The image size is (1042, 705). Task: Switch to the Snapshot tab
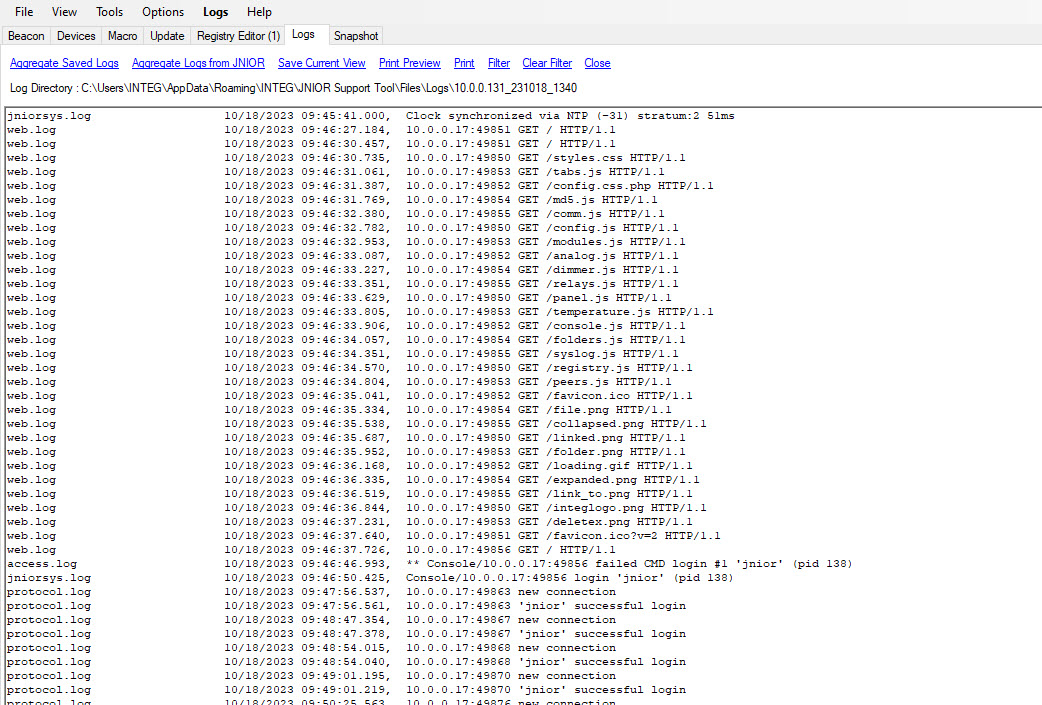355,35
